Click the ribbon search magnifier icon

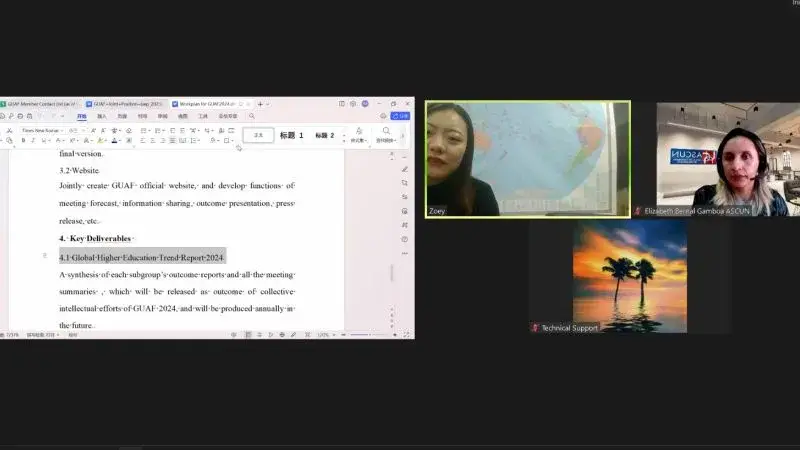click(x=252, y=116)
